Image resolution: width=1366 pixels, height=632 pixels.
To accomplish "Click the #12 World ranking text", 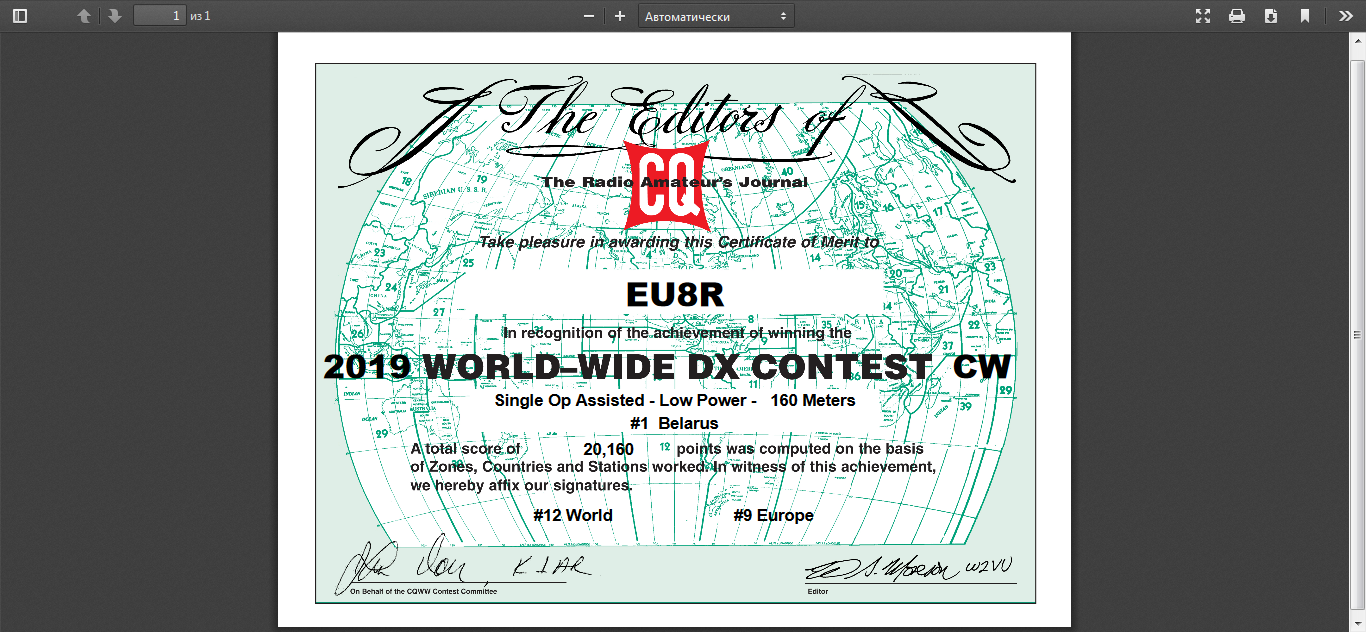I will coord(572,515).
